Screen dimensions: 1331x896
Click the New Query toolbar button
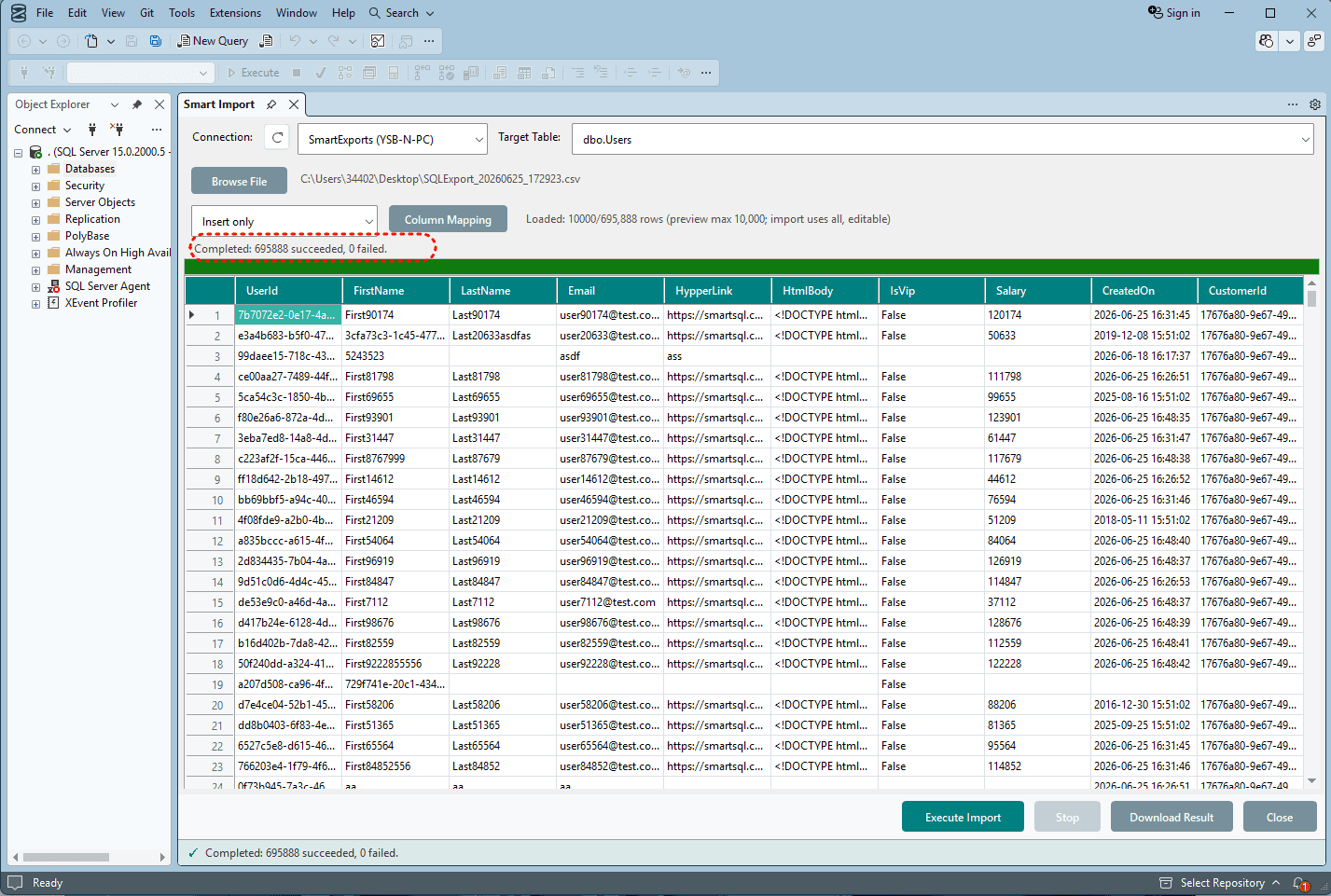tap(213, 41)
